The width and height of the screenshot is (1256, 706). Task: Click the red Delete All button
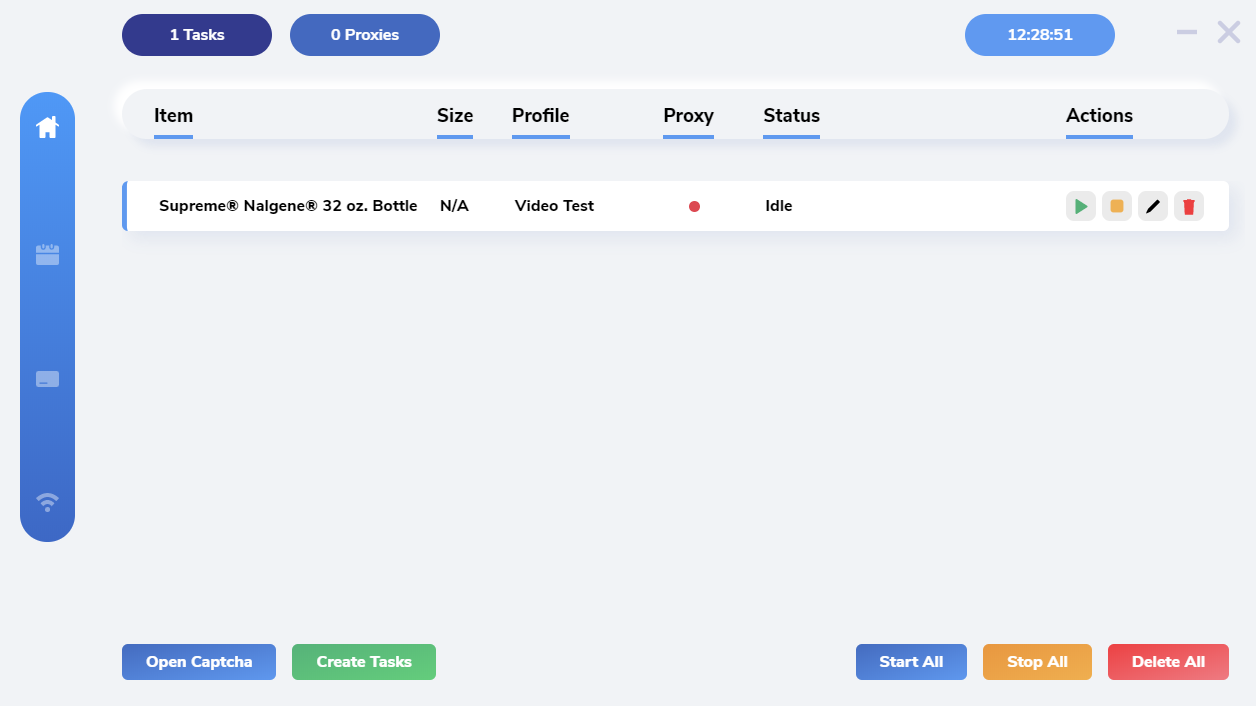[x=1168, y=662]
